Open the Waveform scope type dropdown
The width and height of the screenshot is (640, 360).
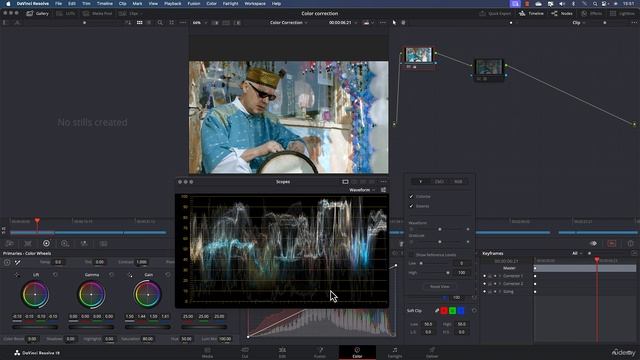362,190
